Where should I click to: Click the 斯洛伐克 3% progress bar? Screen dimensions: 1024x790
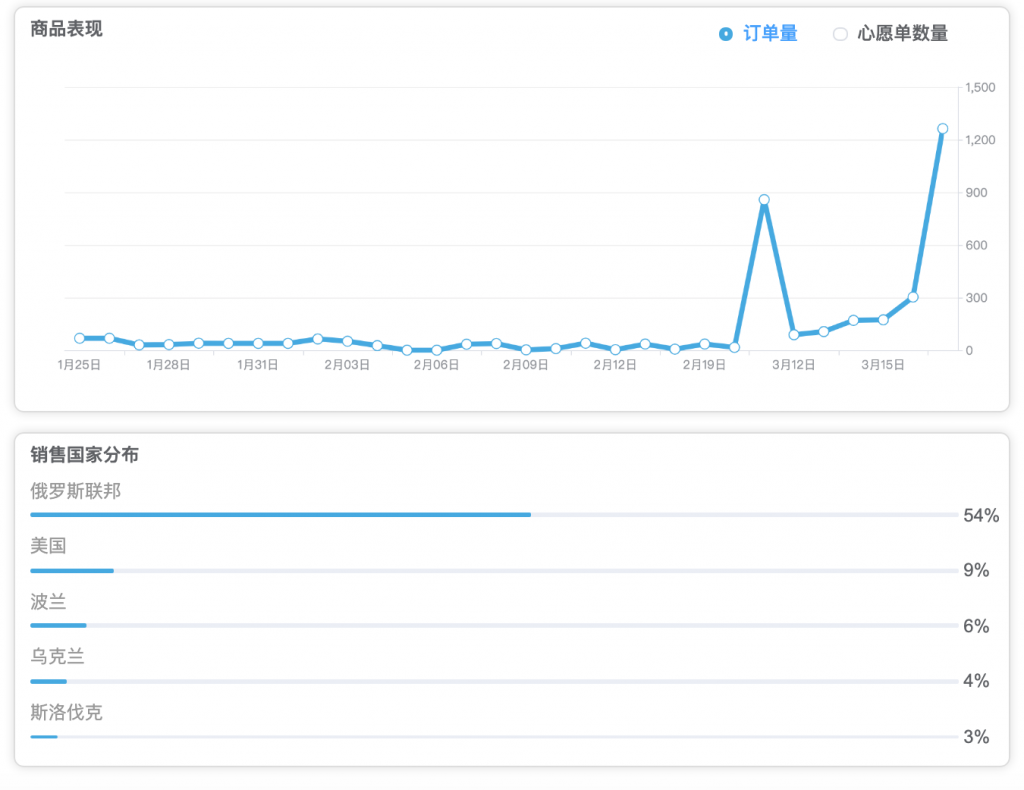point(494,737)
